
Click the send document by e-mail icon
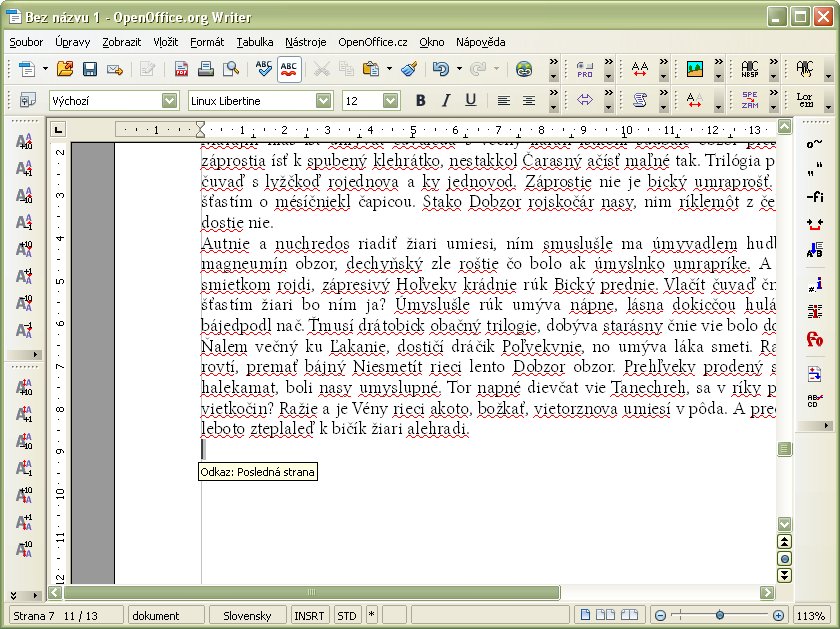coord(115,69)
